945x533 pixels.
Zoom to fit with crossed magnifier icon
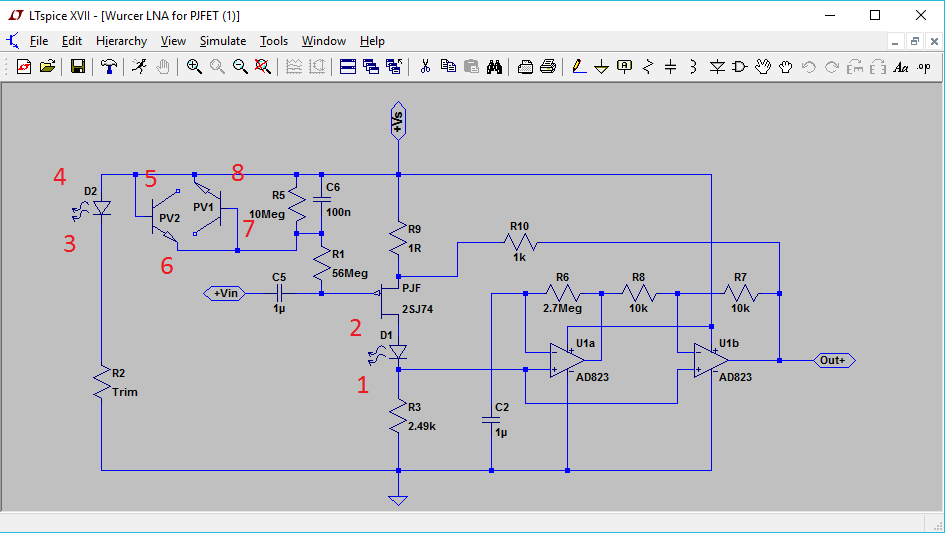263,66
